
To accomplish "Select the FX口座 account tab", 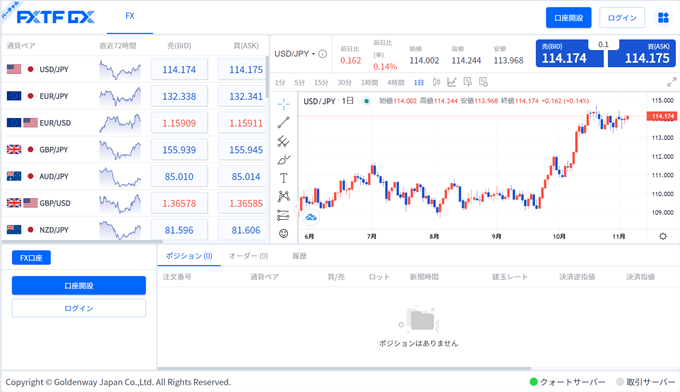I will point(31,258).
